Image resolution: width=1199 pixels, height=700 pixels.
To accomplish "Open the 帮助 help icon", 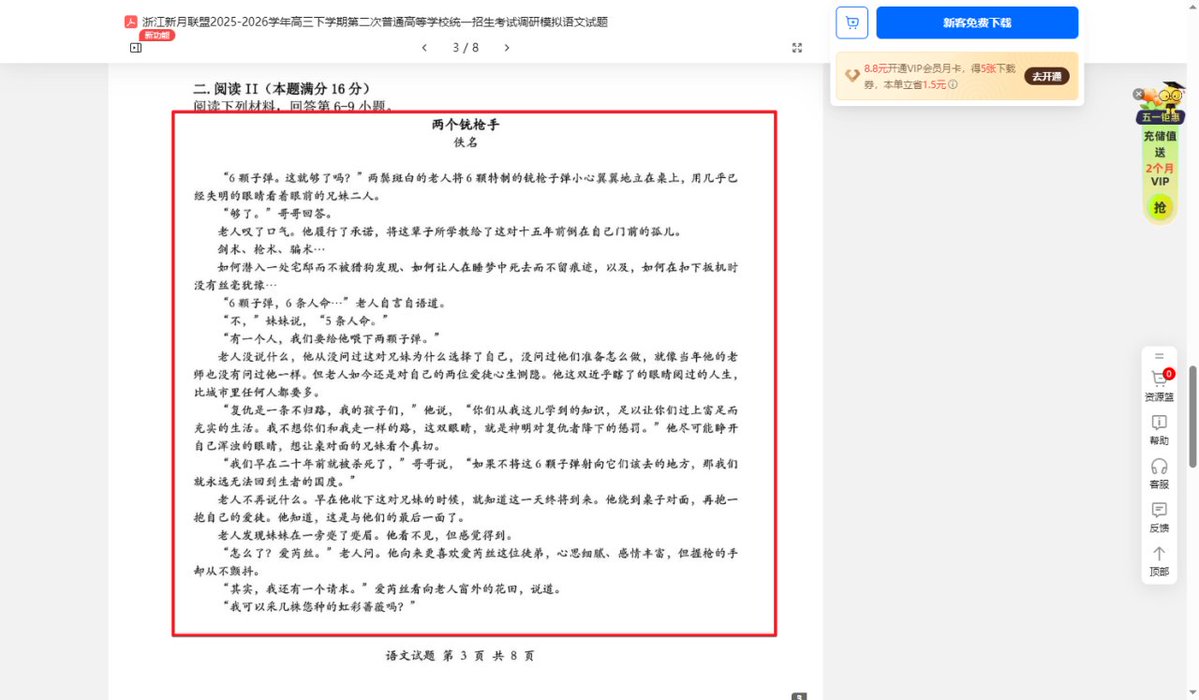I will [1159, 430].
